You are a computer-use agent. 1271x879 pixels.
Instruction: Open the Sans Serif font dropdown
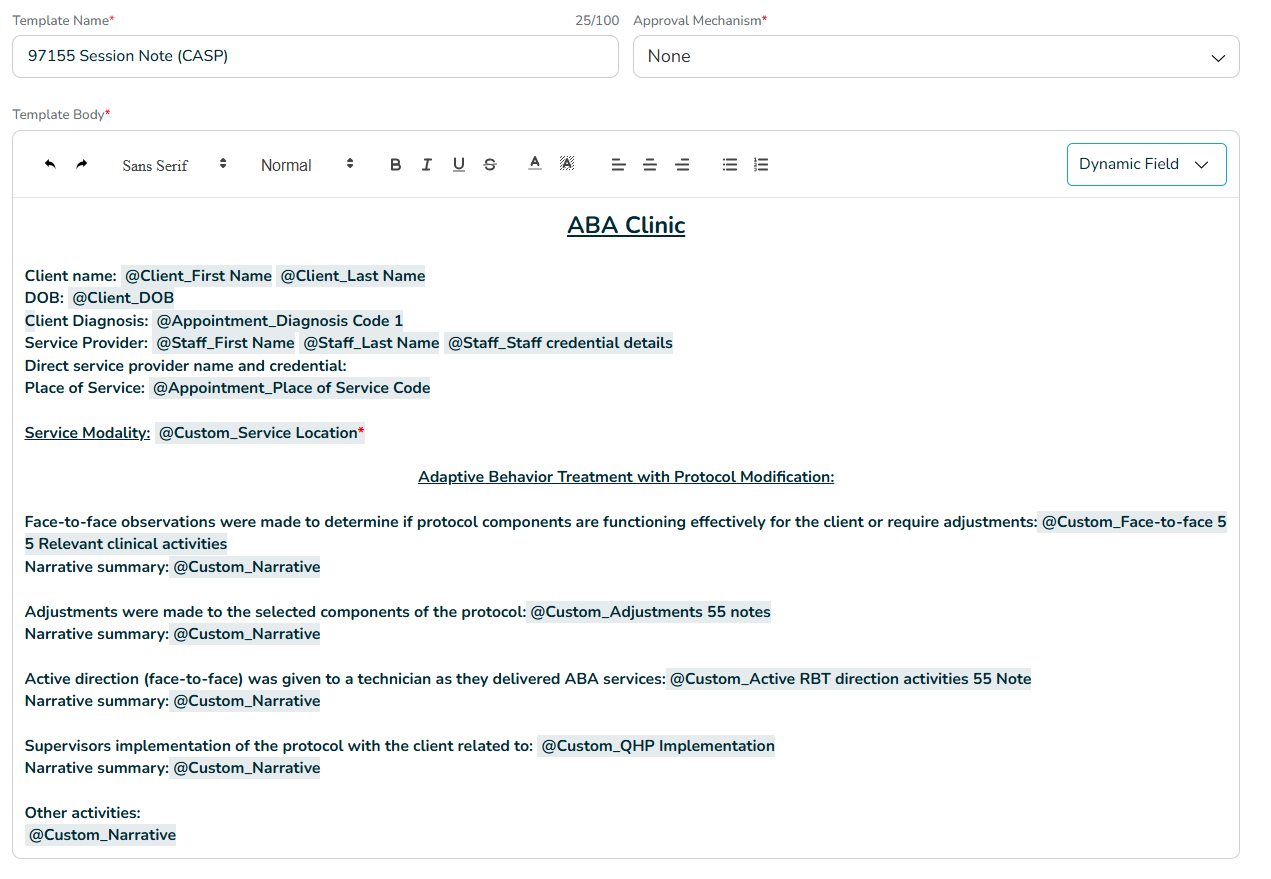coord(175,165)
